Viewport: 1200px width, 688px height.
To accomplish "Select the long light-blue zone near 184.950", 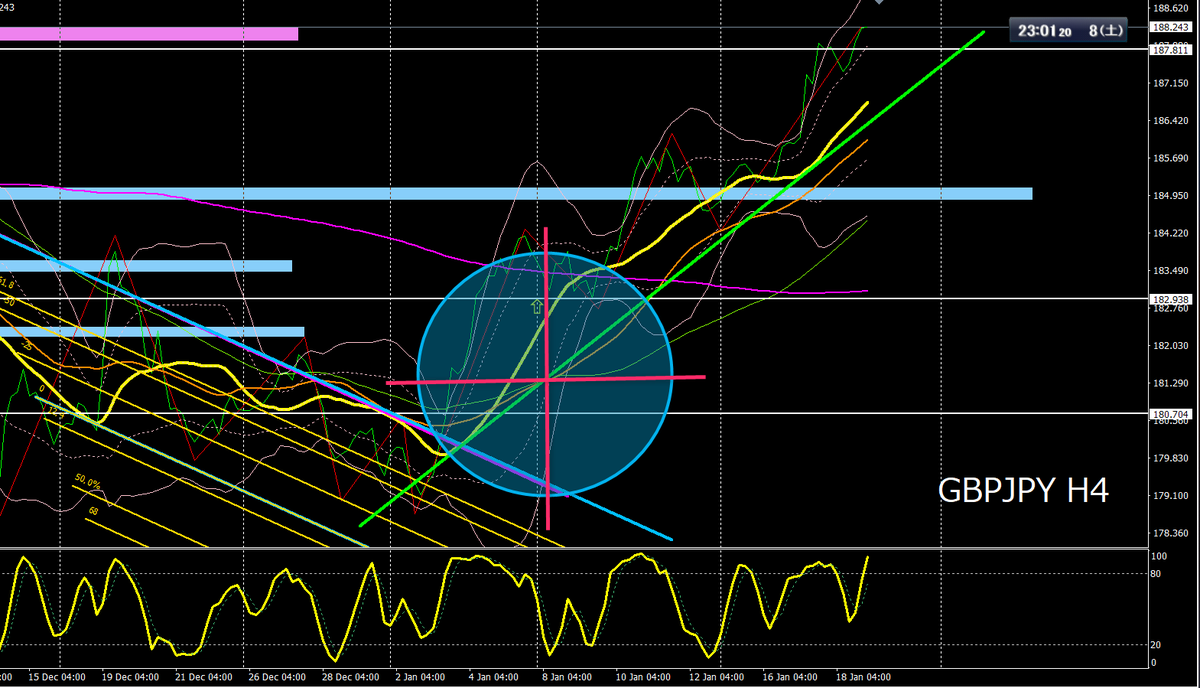I will 516,193.
